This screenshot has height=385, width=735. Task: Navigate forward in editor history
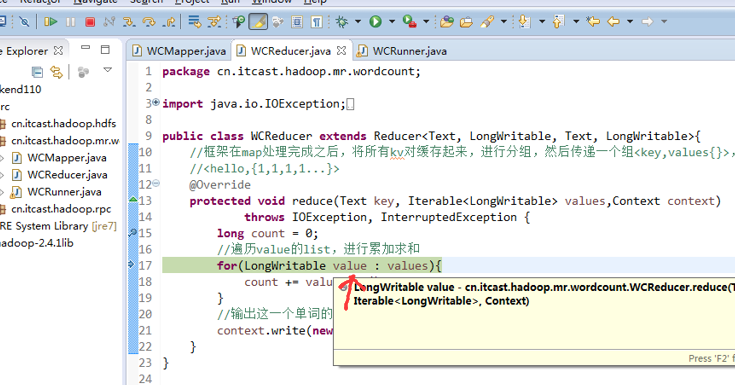pos(647,22)
